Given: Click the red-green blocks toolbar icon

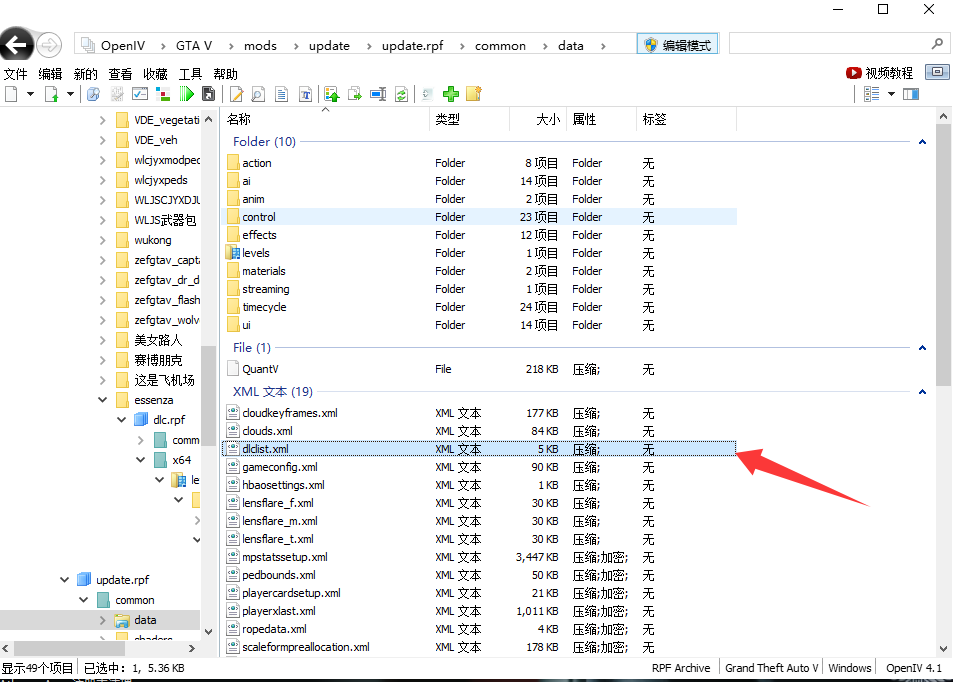Looking at the screenshot, I should 163,94.
